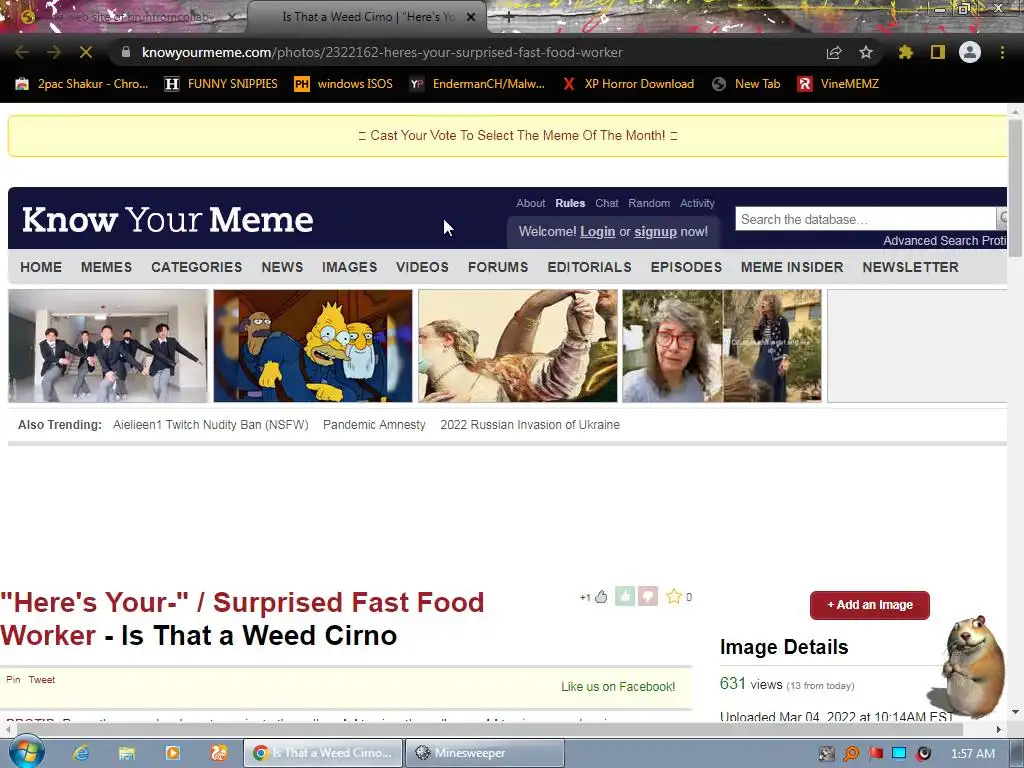Viewport: 1024px width, 768px height.
Task: Go back using the browser back arrow
Action: tap(22, 52)
